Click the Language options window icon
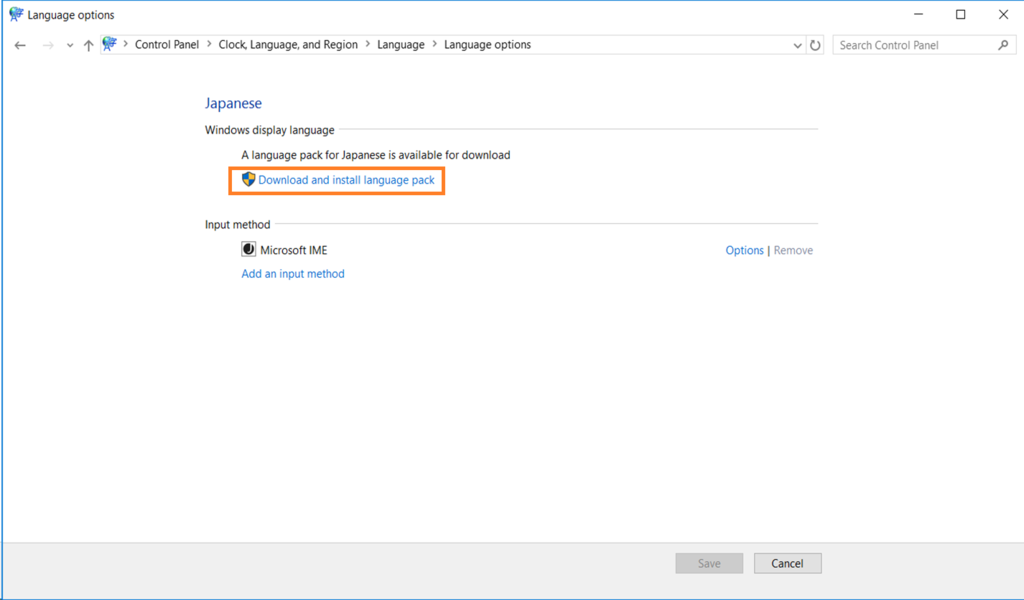The height and width of the screenshot is (600, 1024). (x=16, y=14)
